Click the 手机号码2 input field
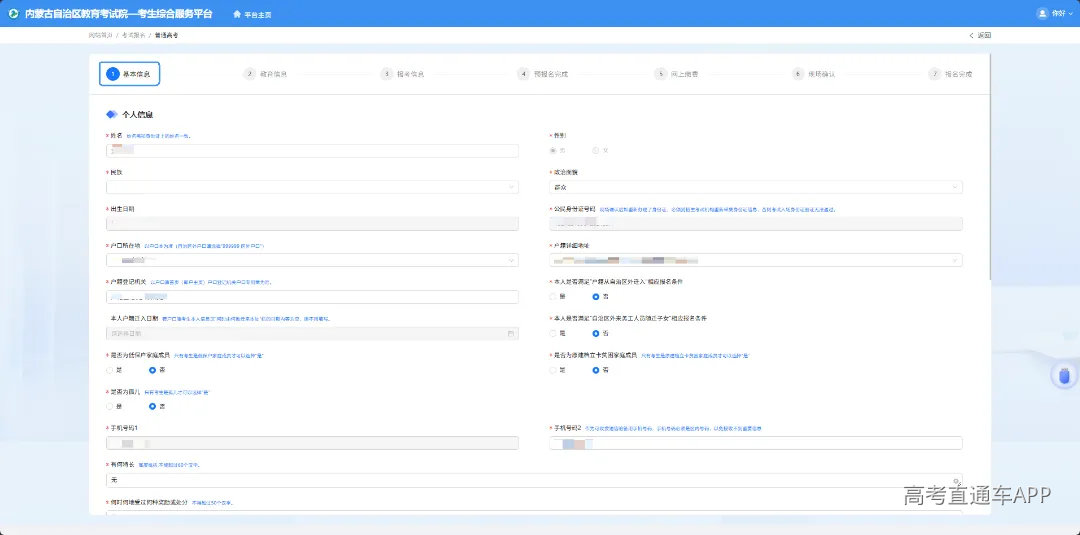 pos(756,443)
